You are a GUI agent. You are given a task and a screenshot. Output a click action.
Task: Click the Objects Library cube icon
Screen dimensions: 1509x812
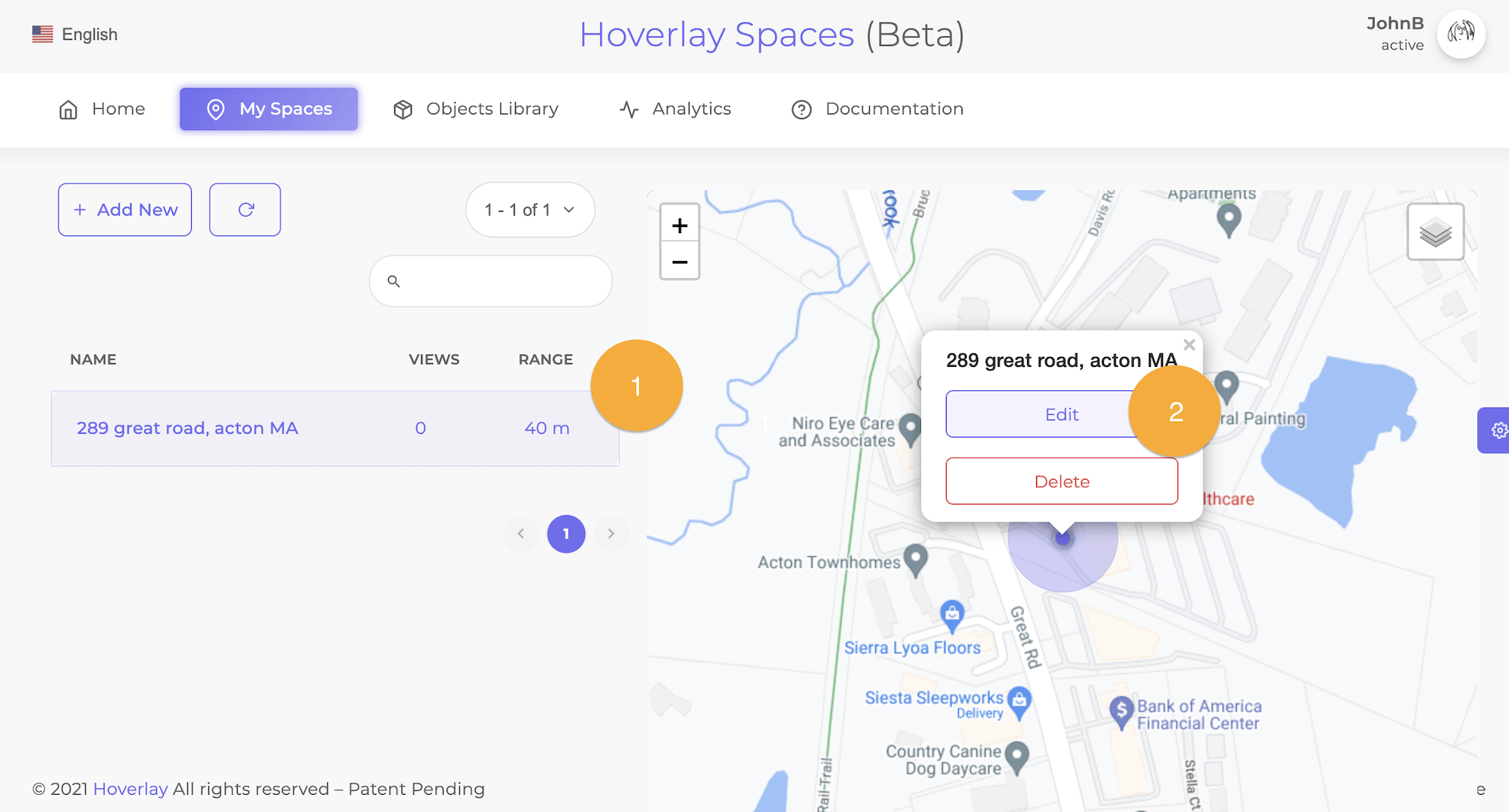pyautogui.click(x=403, y=109)
